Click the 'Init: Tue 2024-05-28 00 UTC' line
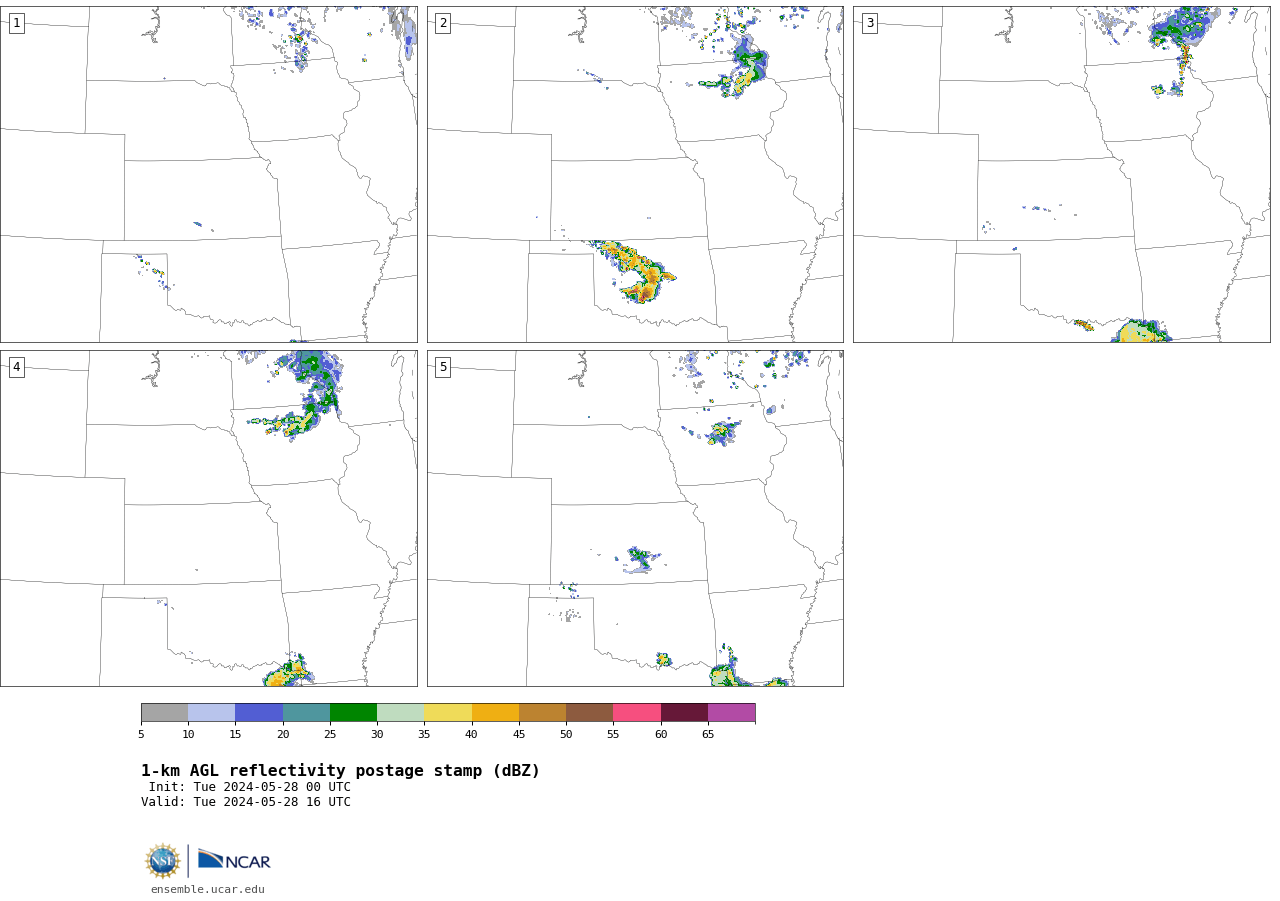Screen dimensions: 1280x901 point(250,787)
